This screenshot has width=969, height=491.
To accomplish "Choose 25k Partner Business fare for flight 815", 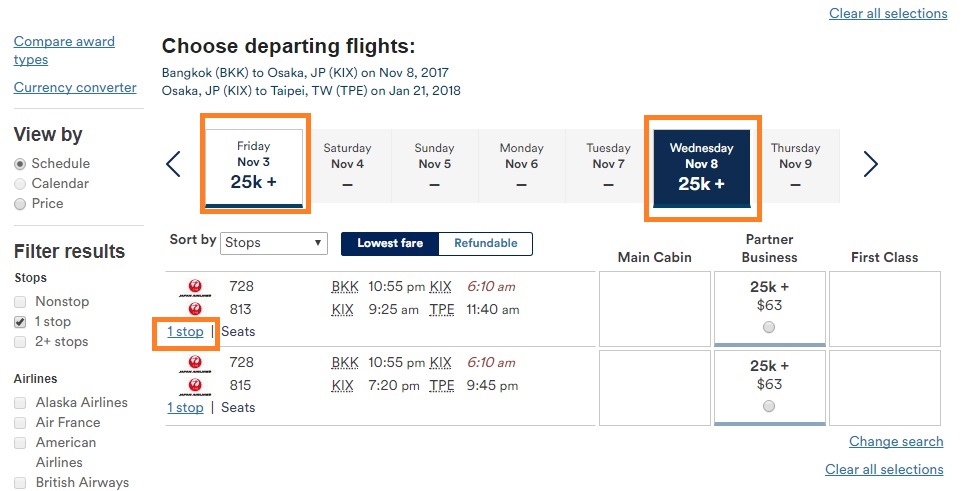I will (x=769, y=406).
